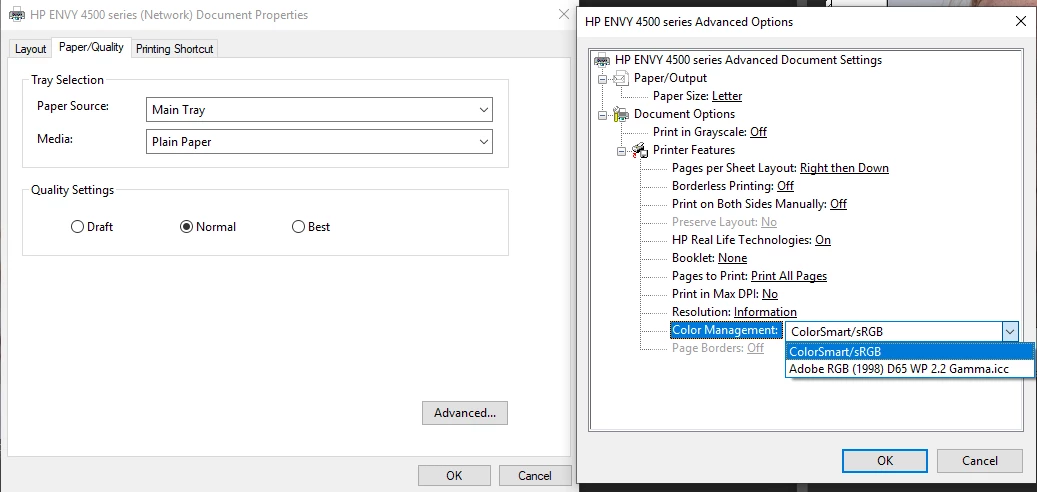Select the Color Management tree label
The width and height of the screenshot is (1037, 492).
(726, 330)
